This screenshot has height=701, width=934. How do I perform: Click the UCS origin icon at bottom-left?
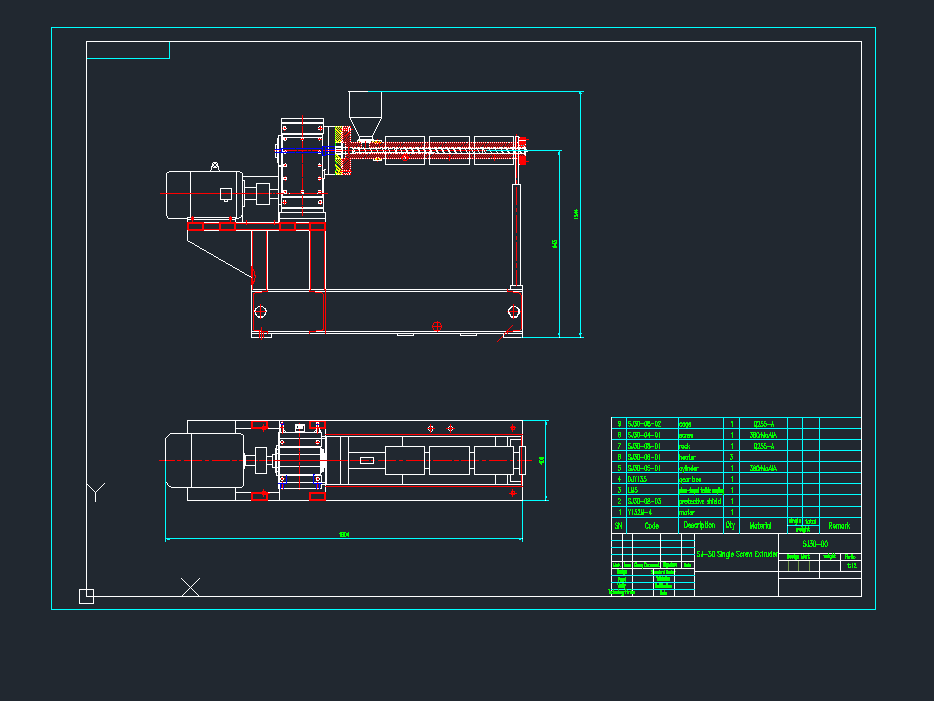(86, 596)
